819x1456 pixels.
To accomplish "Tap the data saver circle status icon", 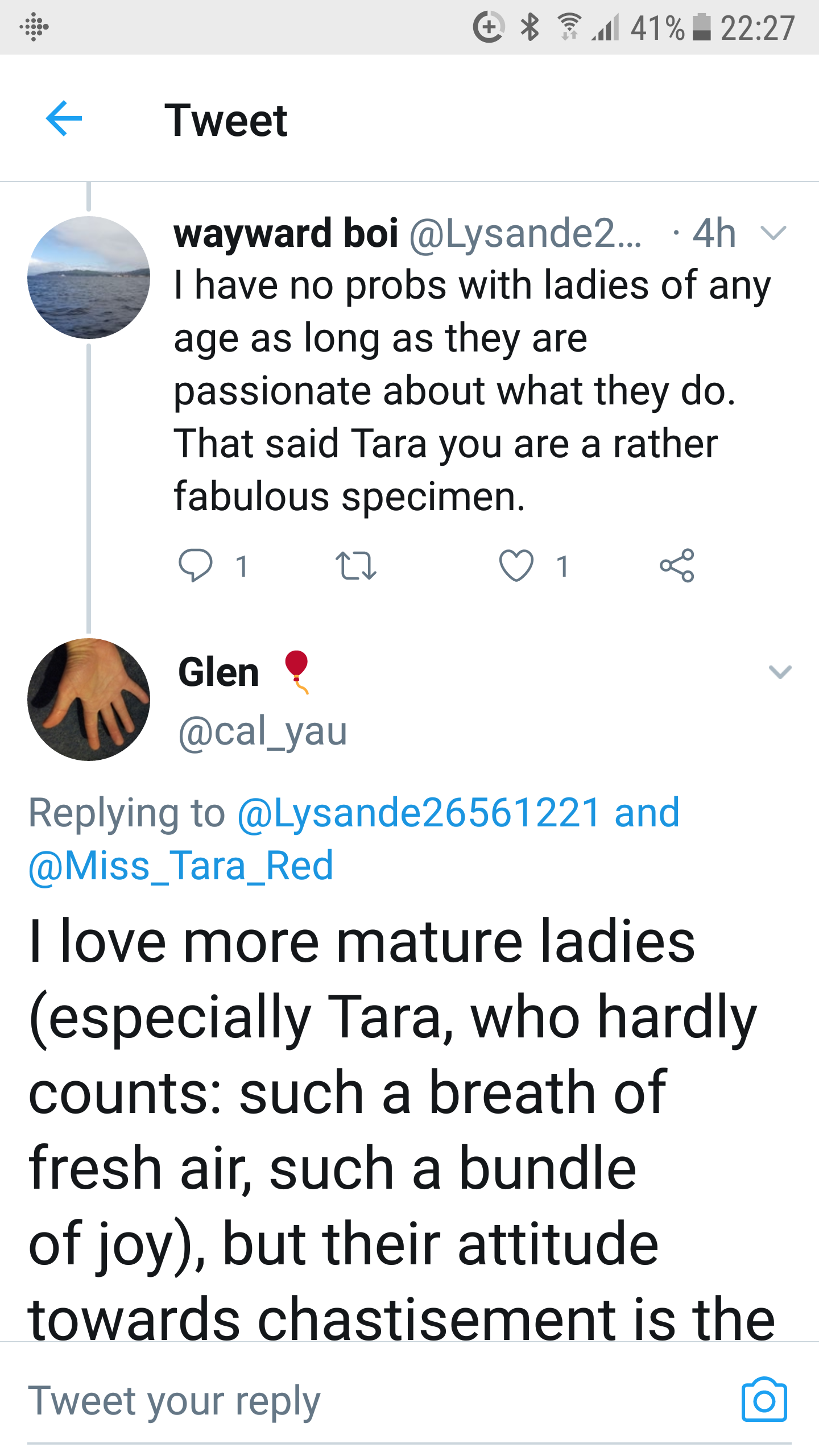I will tap(489, 27).
